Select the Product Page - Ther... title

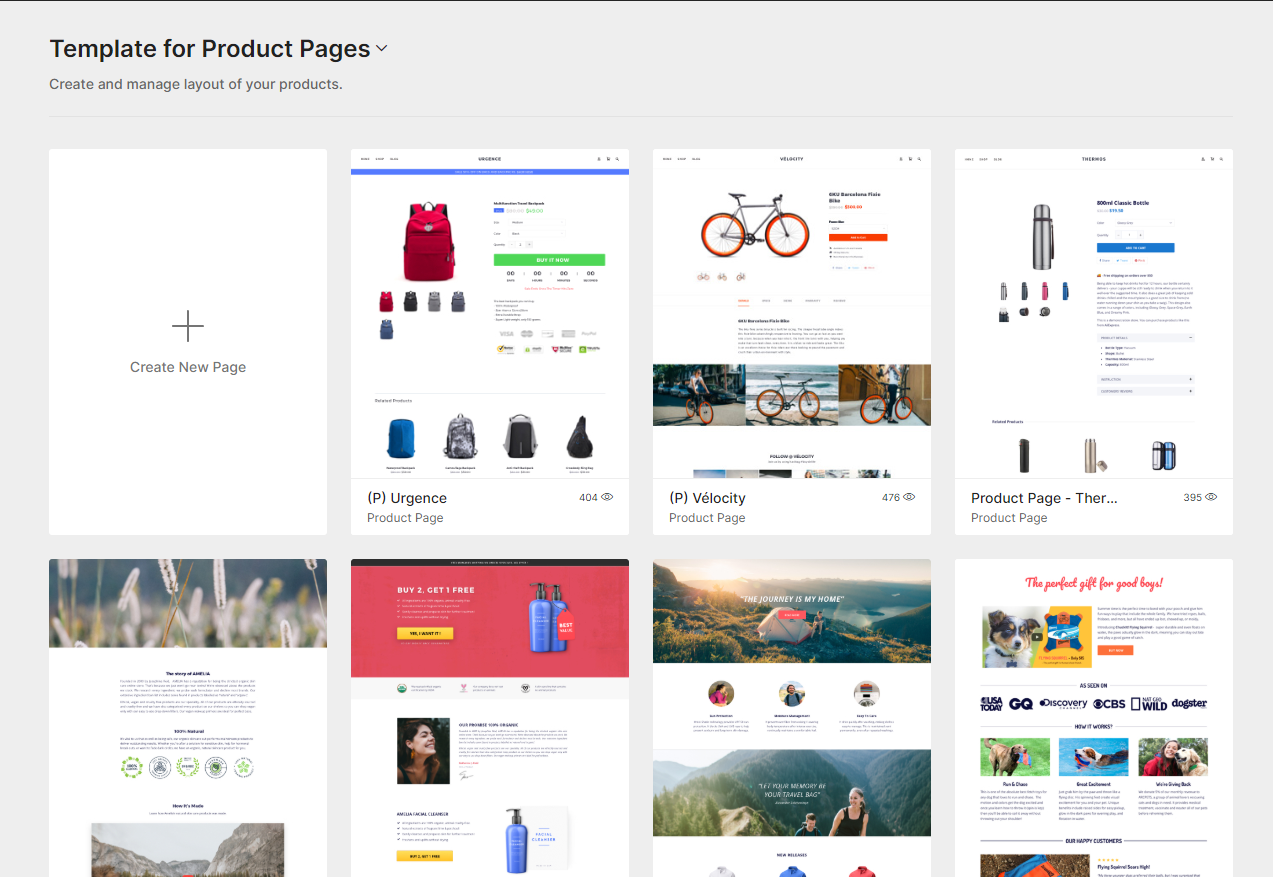[x=1044, y=497]
